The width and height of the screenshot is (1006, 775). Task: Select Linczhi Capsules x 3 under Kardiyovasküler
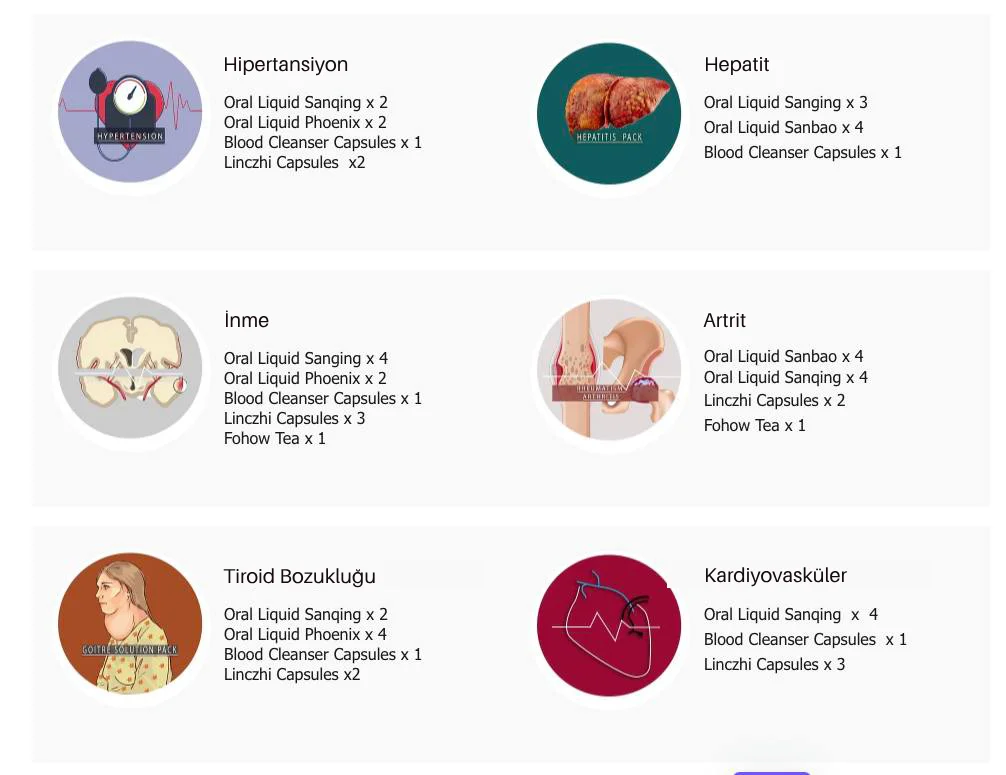(x=774, y=665)
